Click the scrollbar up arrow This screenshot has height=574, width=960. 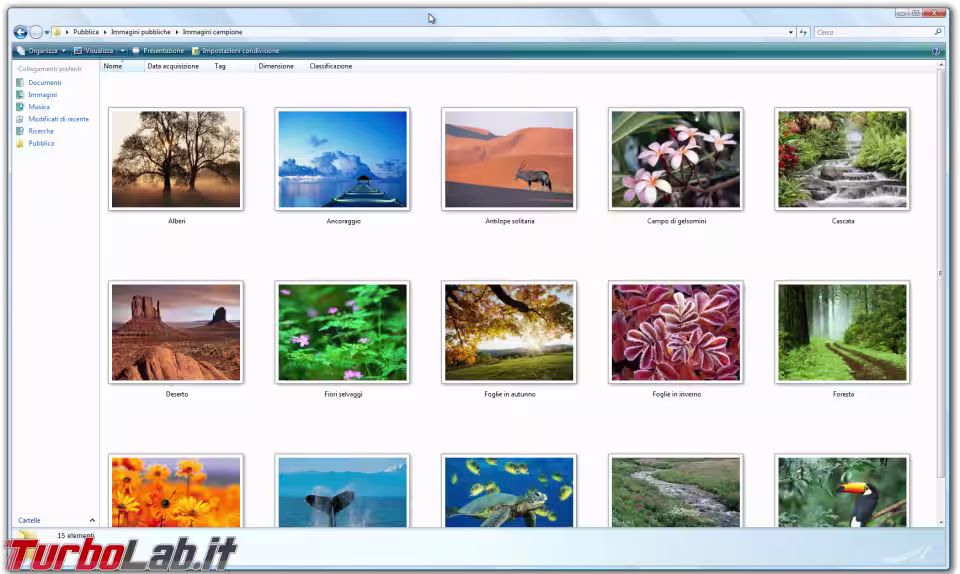tap(941, 65)
